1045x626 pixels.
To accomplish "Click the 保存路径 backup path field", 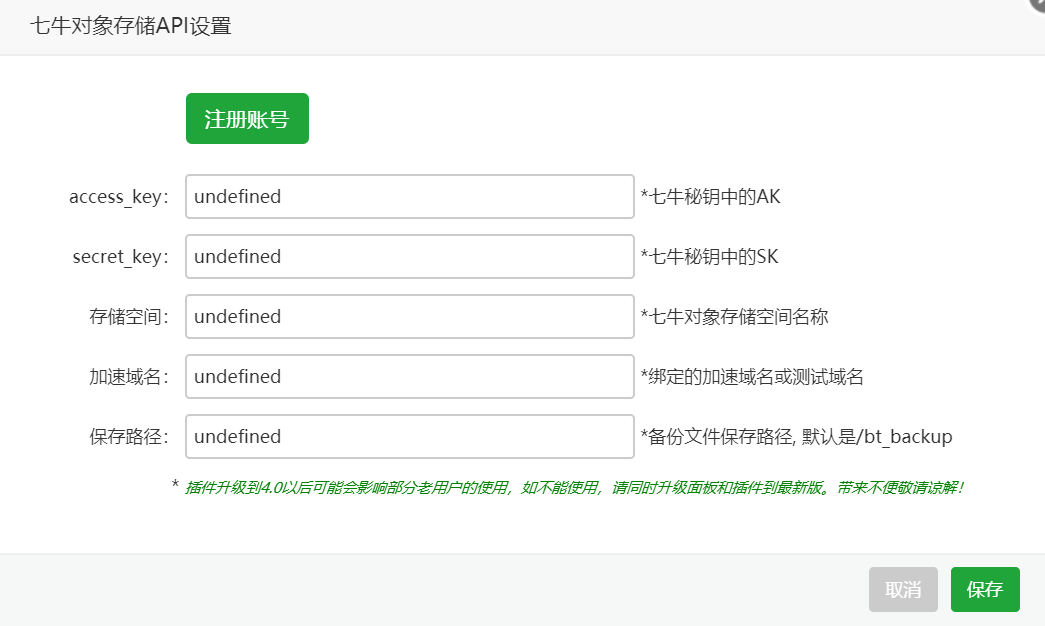I will (410, 437).
